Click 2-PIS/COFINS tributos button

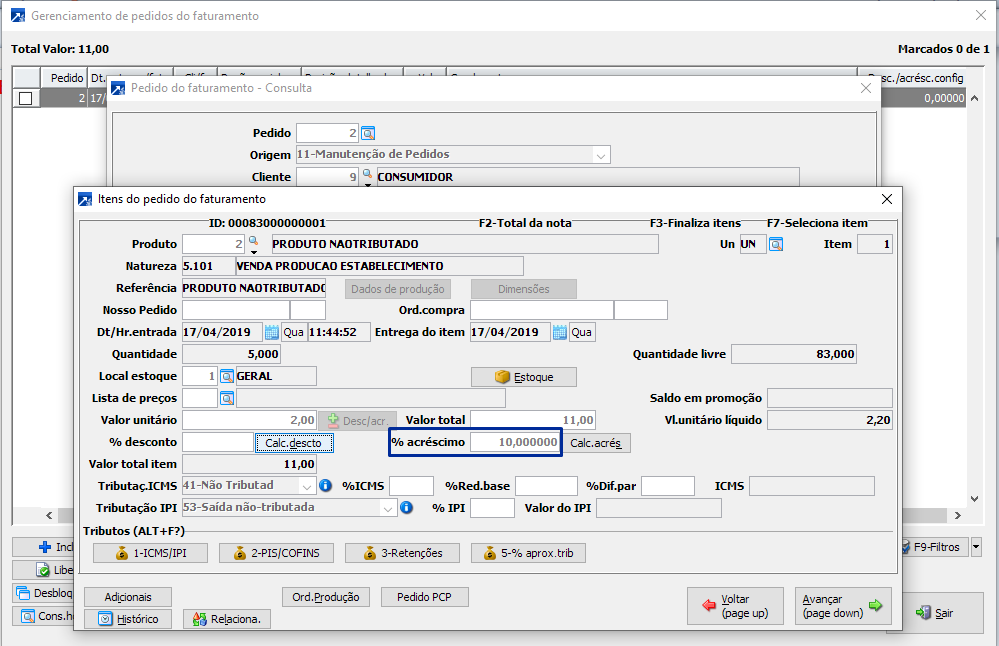click(276, 553)
